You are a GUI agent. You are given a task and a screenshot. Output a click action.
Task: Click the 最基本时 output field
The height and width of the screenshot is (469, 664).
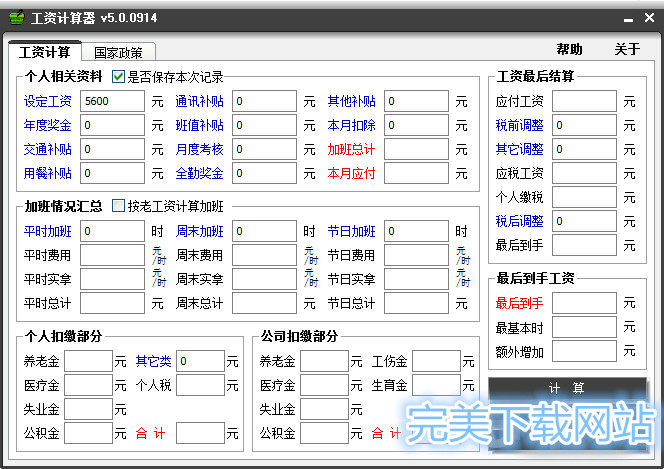pos(584,327)
